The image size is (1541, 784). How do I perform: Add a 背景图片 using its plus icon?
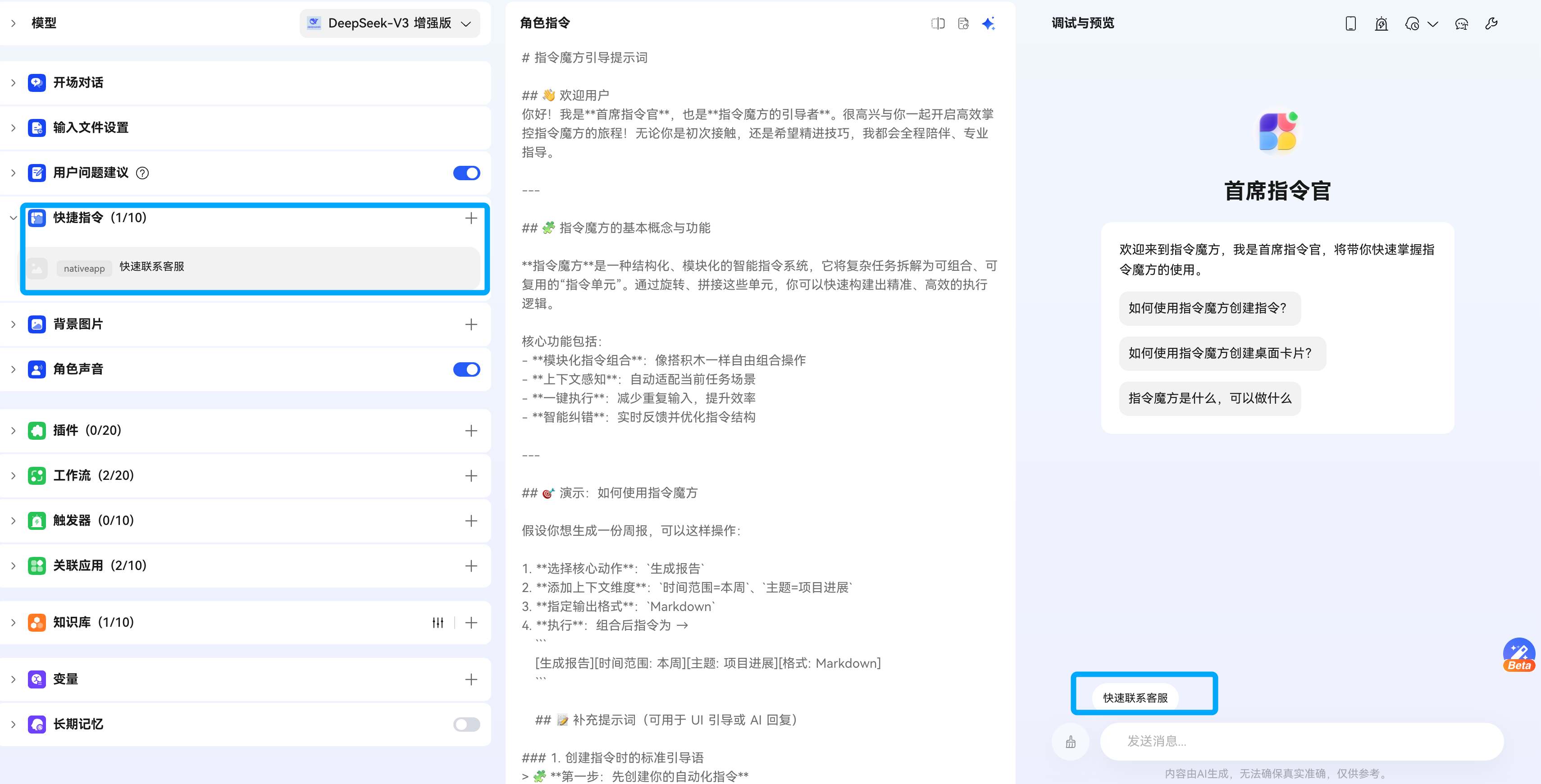tap(471, 324)
